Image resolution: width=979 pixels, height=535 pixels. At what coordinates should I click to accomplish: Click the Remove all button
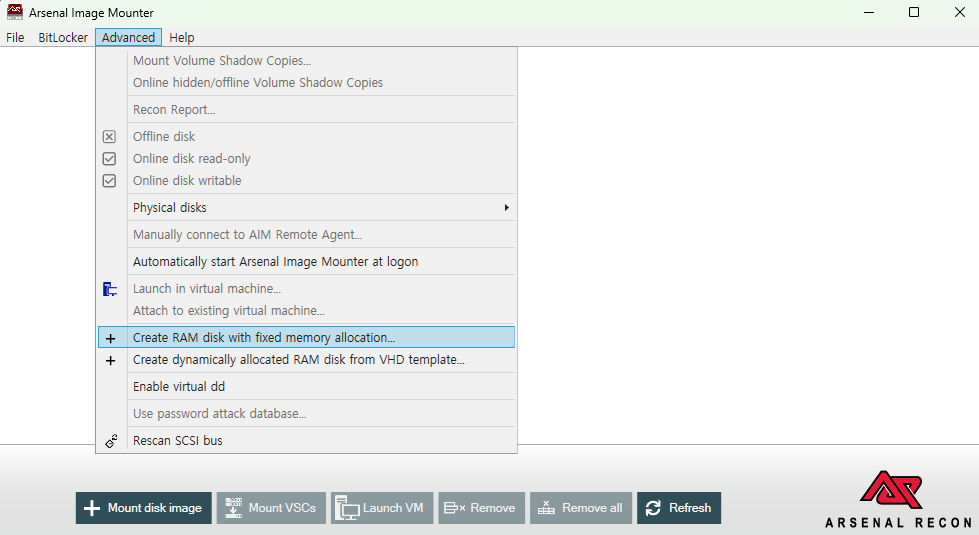pyautogui.click(x=581, y=508)
